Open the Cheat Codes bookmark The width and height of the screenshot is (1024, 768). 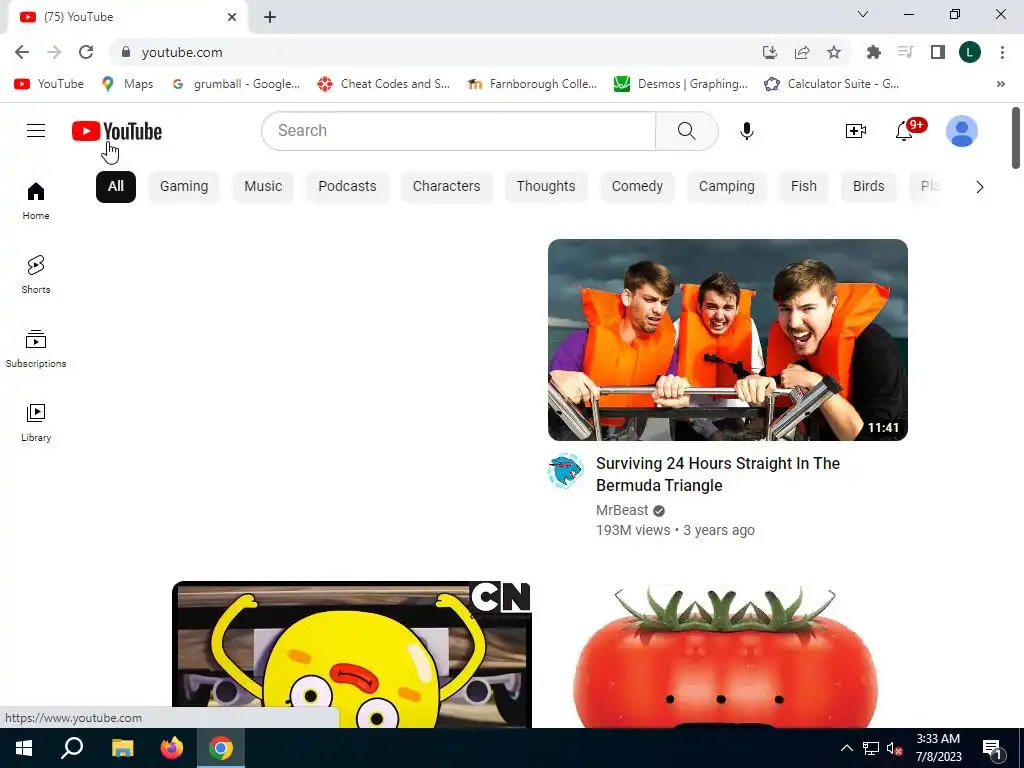tap(384, 84)
